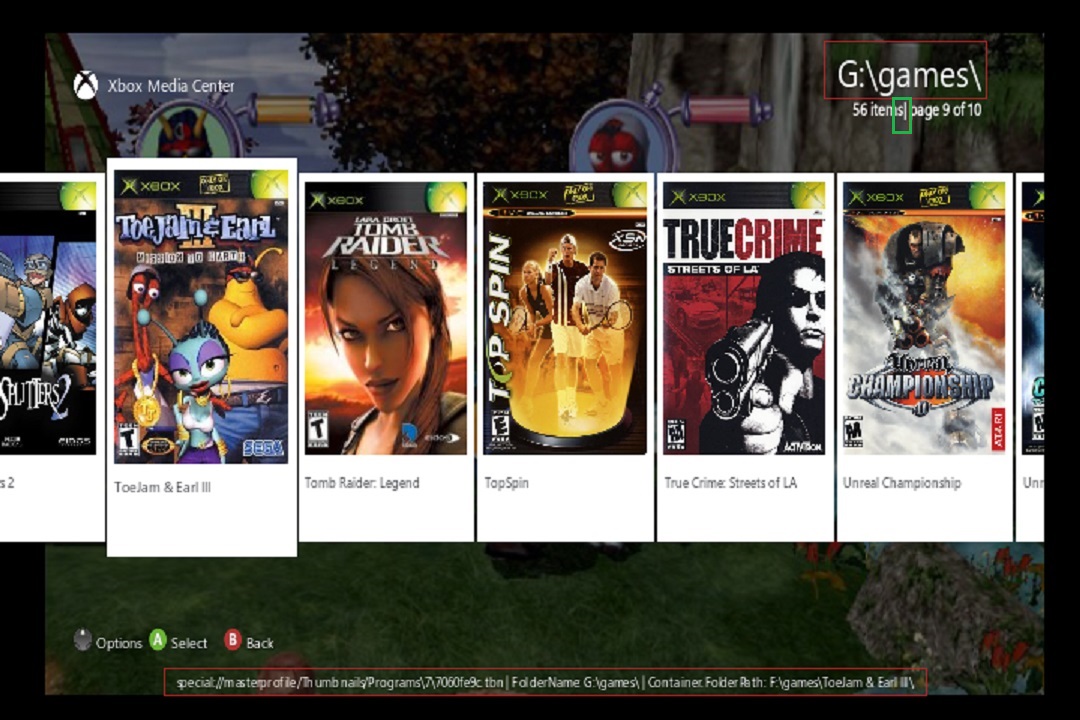The image size is (1080, 720).
Task: Click the "page 9 of 10" indicator
Action: click(x=946, y=110)
